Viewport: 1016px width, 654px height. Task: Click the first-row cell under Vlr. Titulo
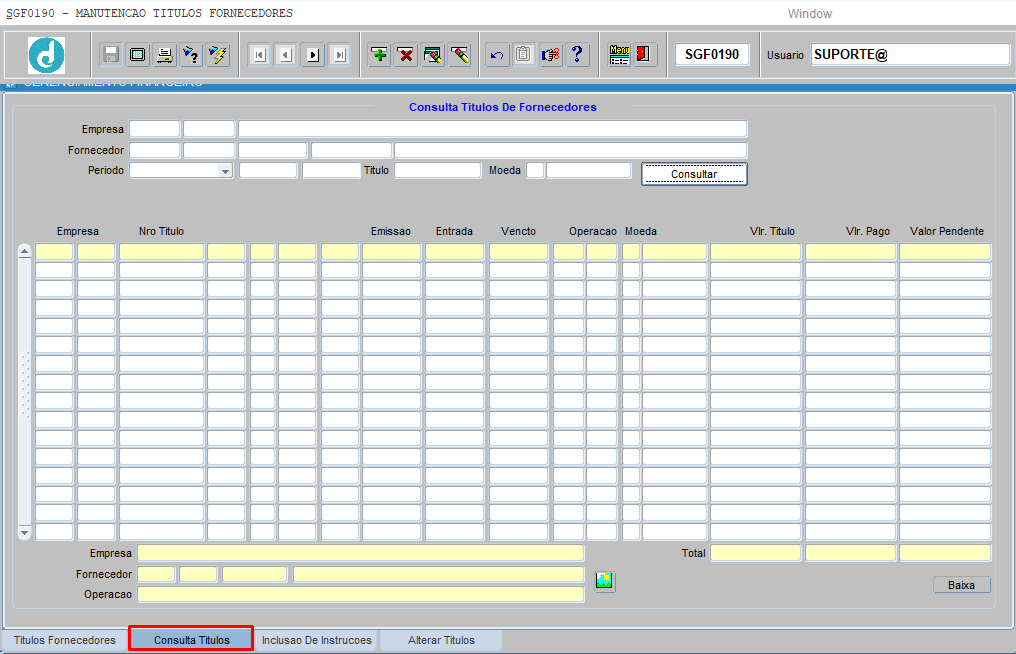756,251
